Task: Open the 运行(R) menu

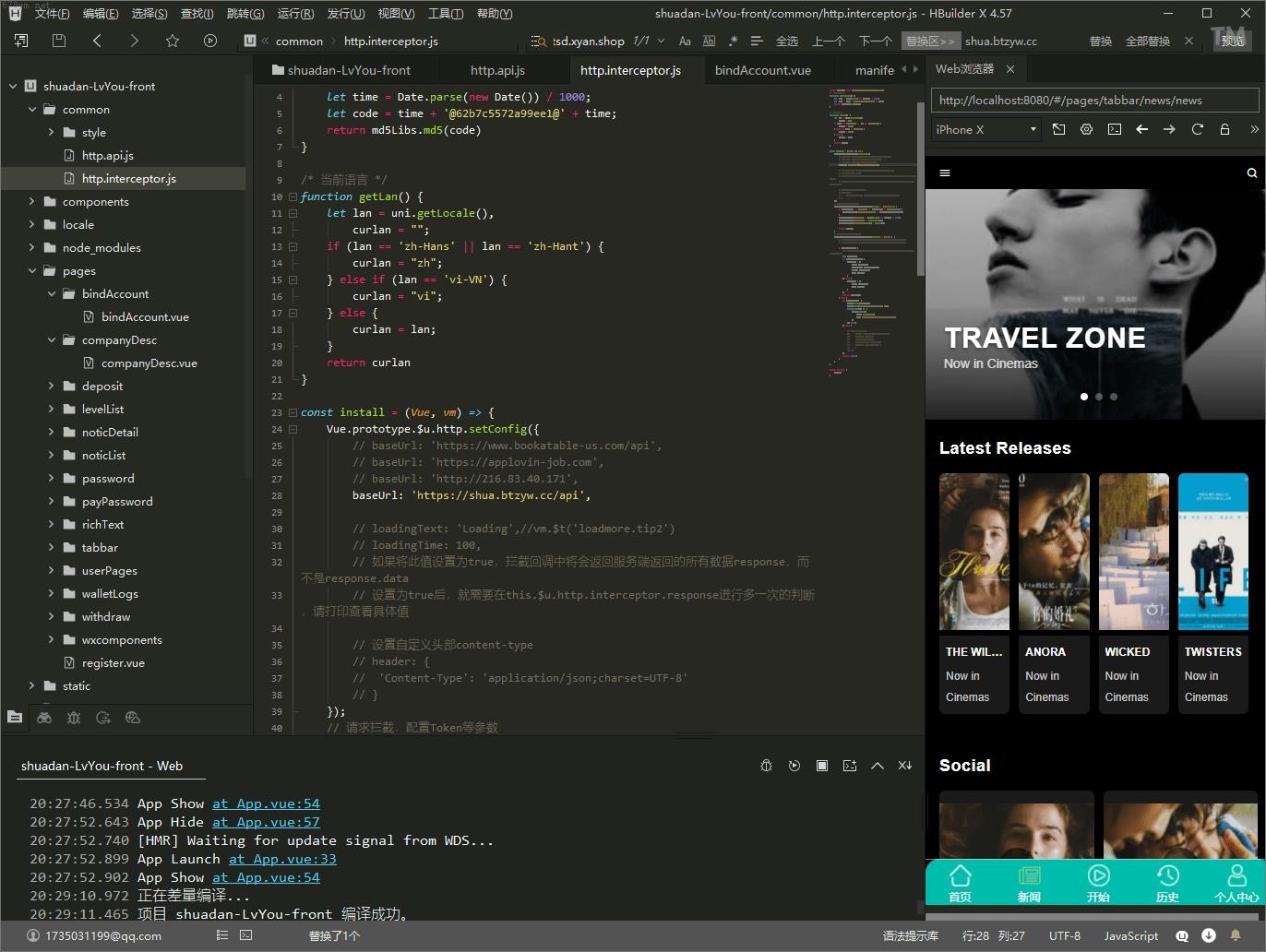Action: tap(295, 13)
